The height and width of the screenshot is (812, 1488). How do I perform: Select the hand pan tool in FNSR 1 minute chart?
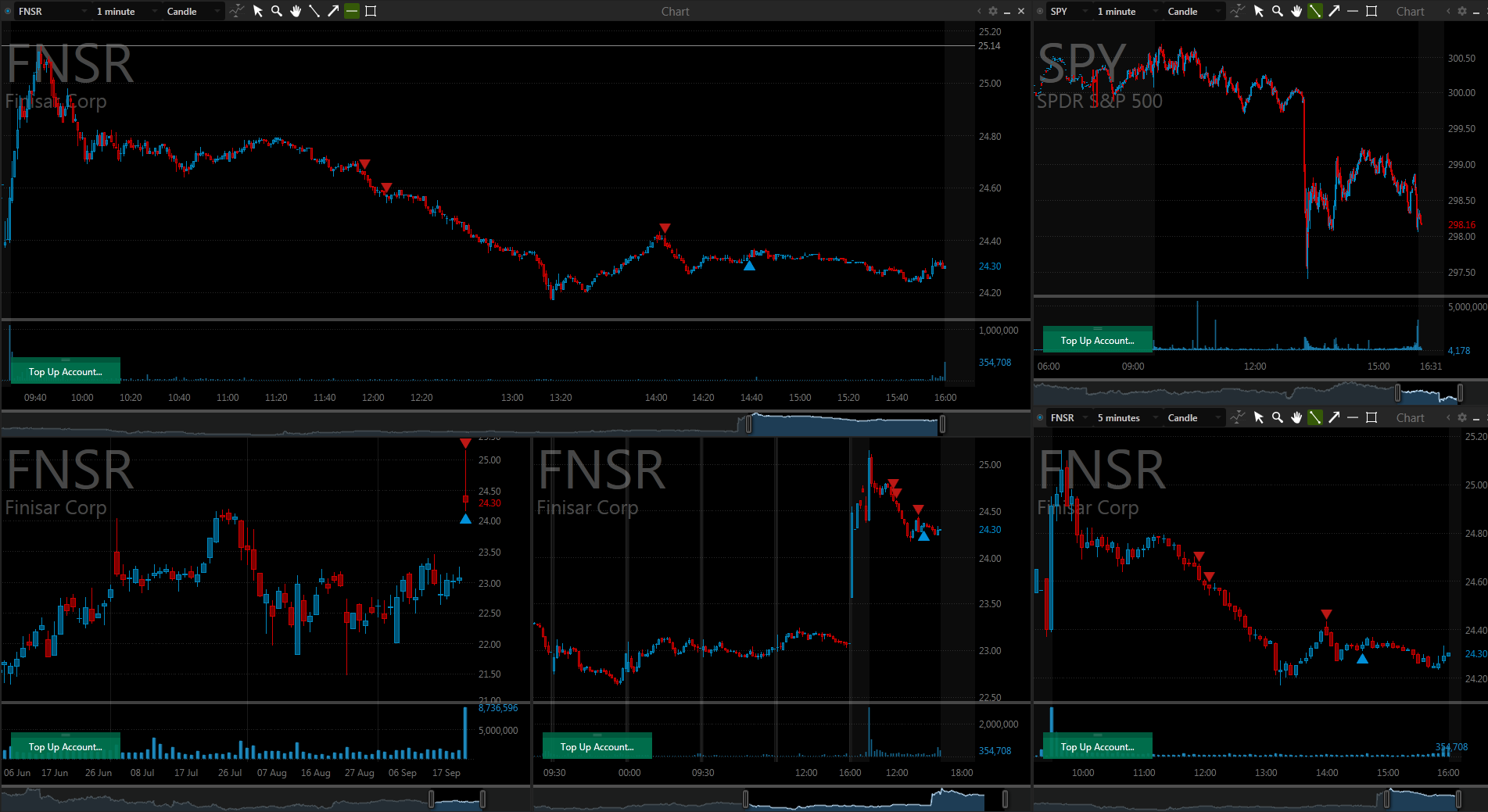click(x=296, y=11)
